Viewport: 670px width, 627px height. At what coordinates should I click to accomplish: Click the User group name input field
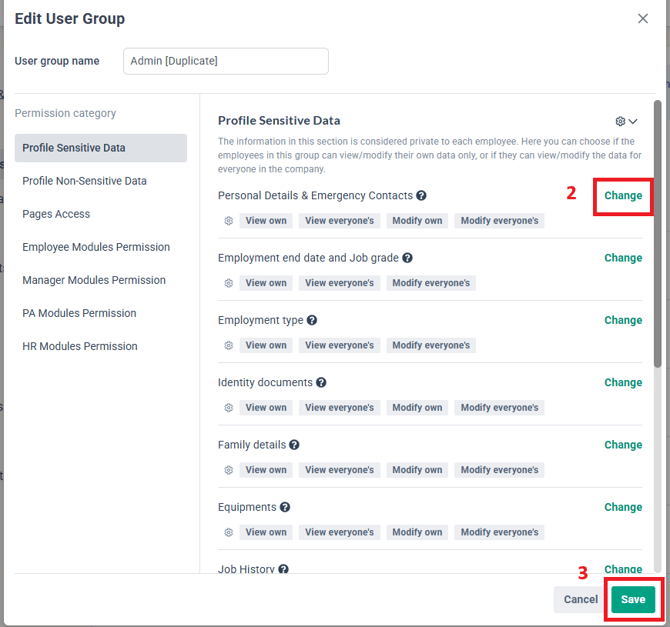226,61
